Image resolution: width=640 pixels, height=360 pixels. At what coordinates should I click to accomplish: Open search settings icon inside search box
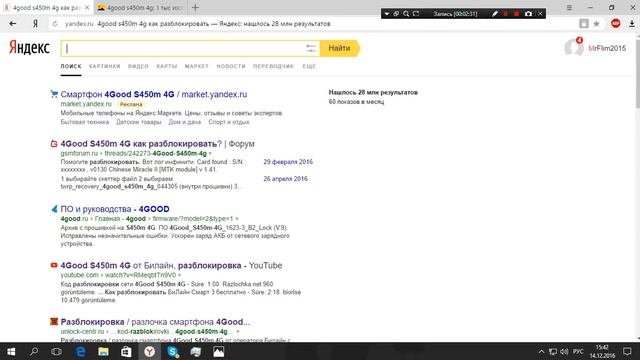click(311, 48)
